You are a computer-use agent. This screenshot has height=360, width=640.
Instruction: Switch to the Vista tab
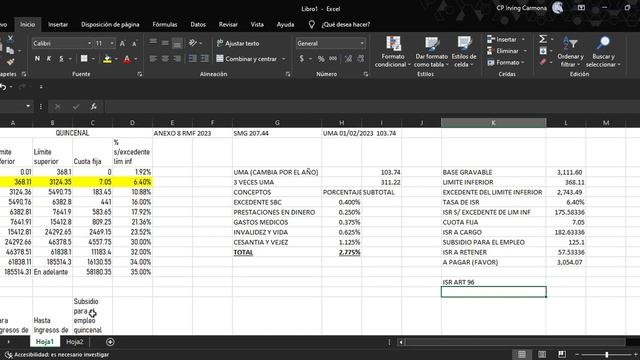tap(257, 24)
